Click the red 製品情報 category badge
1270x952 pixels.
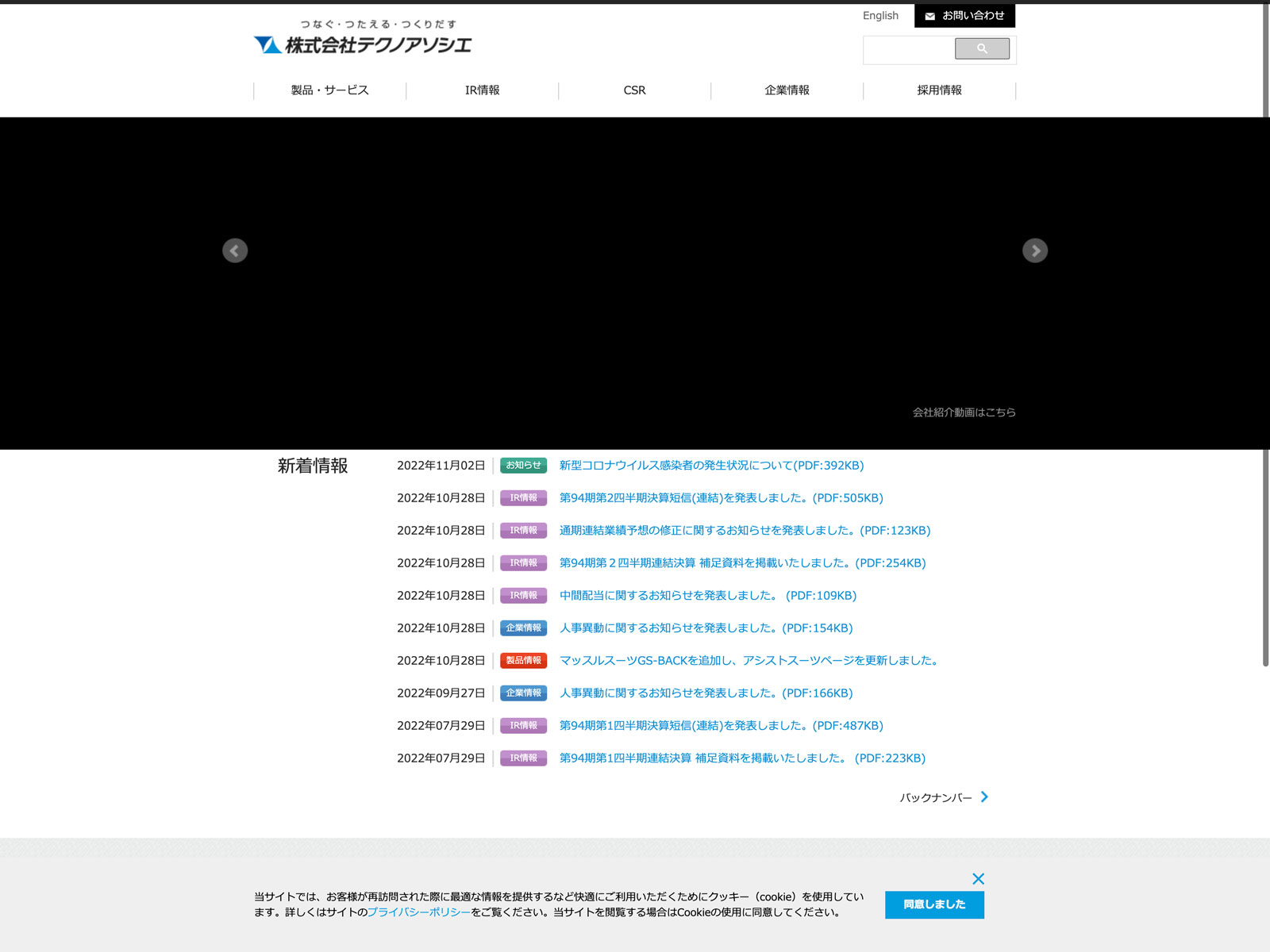tap(523, 661)
